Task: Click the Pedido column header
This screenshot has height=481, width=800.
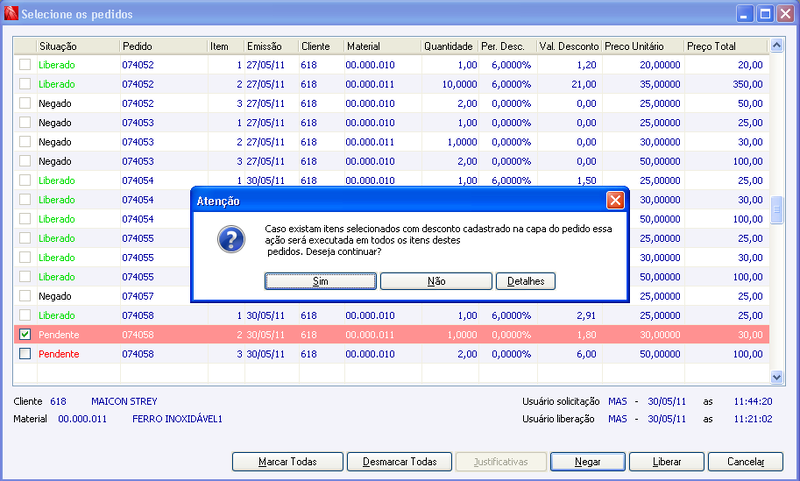Action: [163, 46]
